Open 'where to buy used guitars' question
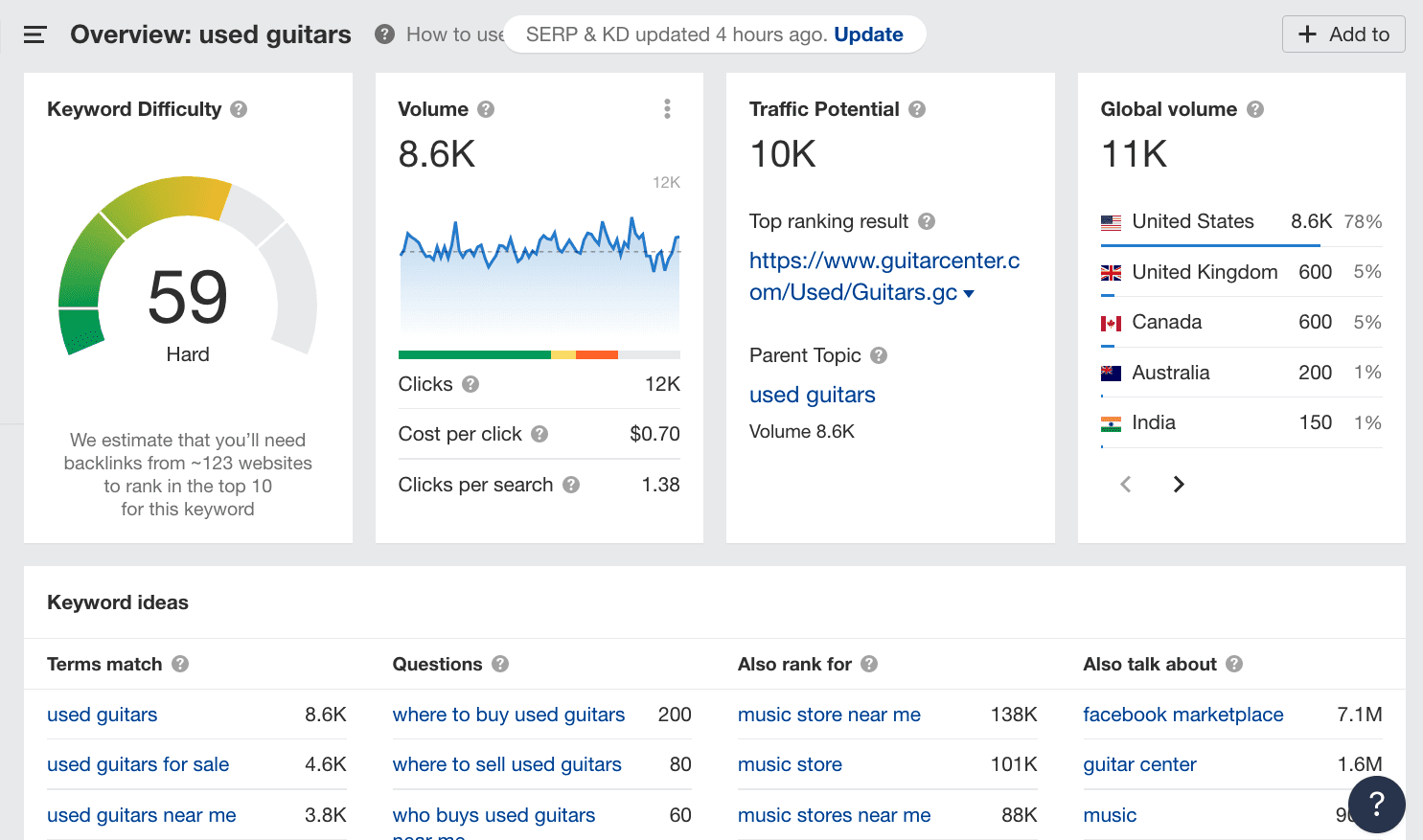Image resolution: width=1423 pixels, height=840 pixels. point(508,715)
